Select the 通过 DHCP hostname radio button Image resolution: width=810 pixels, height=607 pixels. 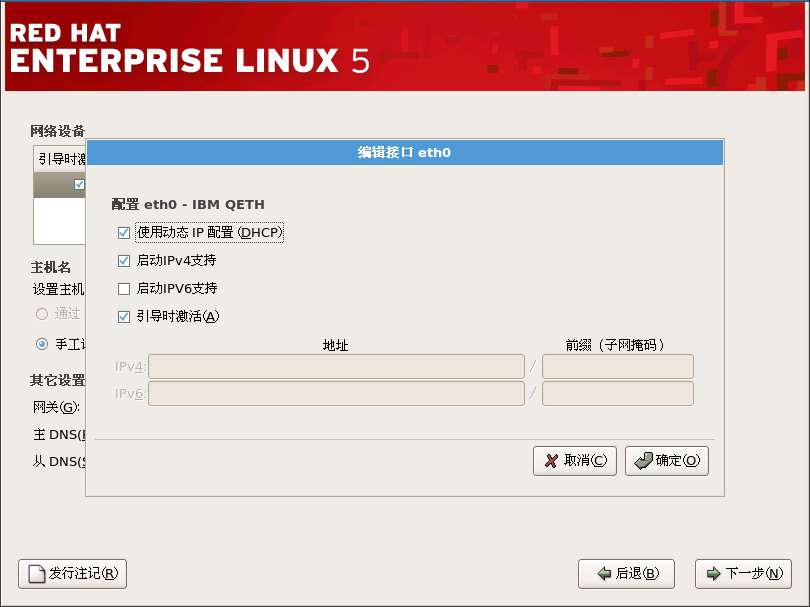click(42, 314)
